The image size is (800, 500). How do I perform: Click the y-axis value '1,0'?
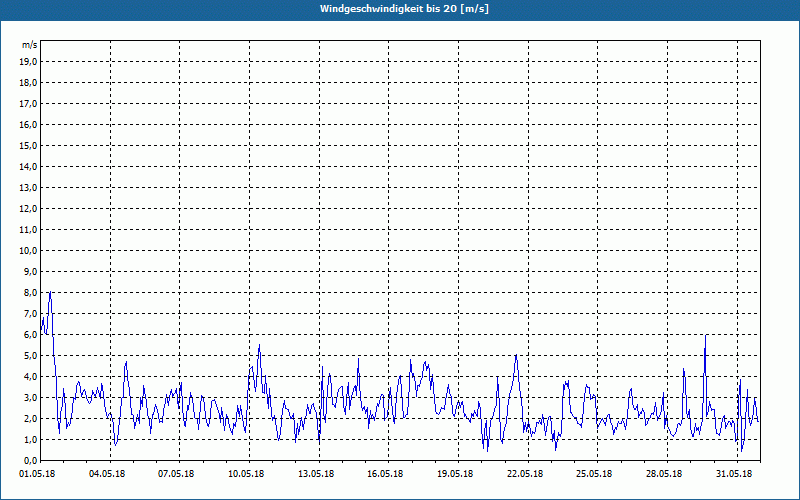tap(30, 439)
